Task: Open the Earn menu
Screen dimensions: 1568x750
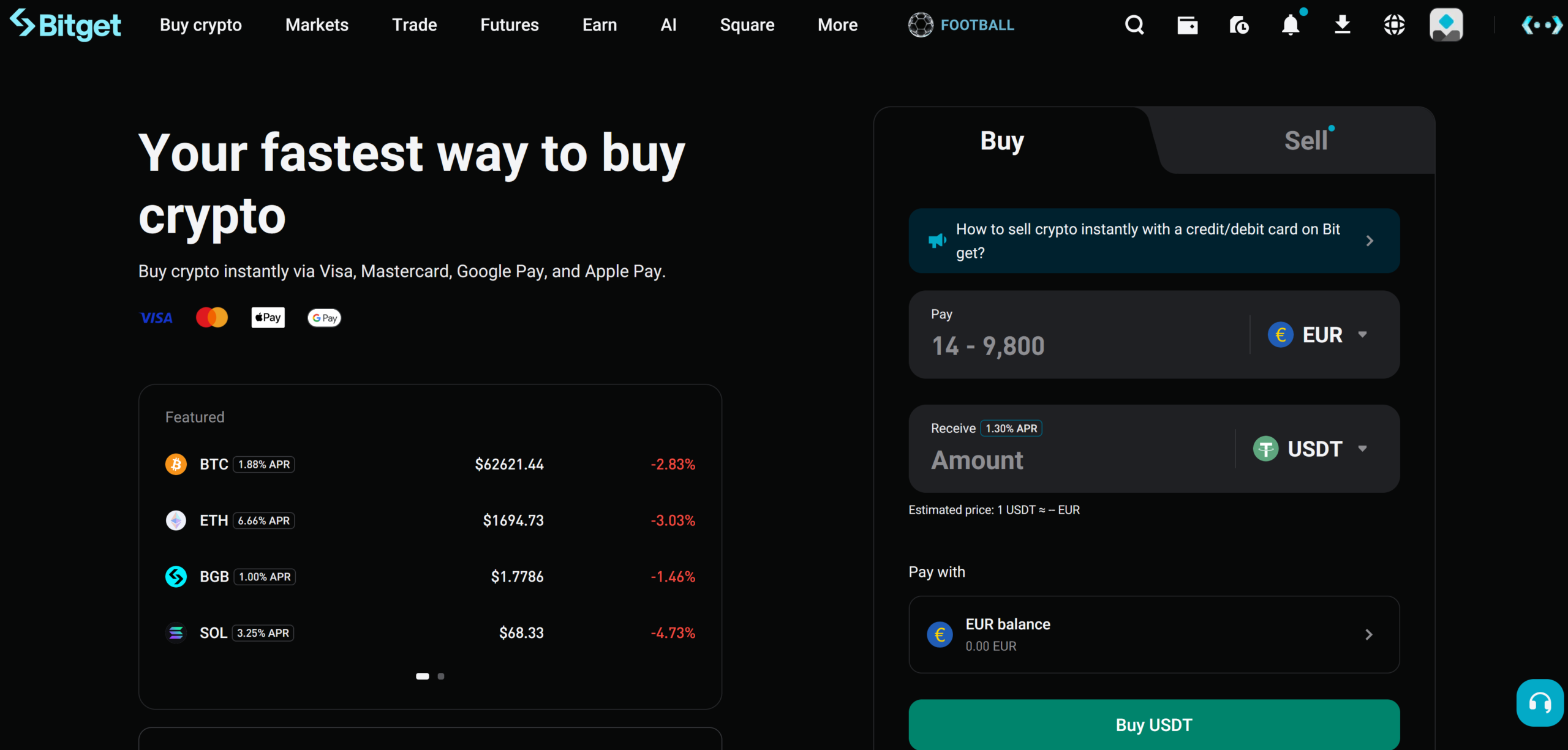Action: pos(600,25)
